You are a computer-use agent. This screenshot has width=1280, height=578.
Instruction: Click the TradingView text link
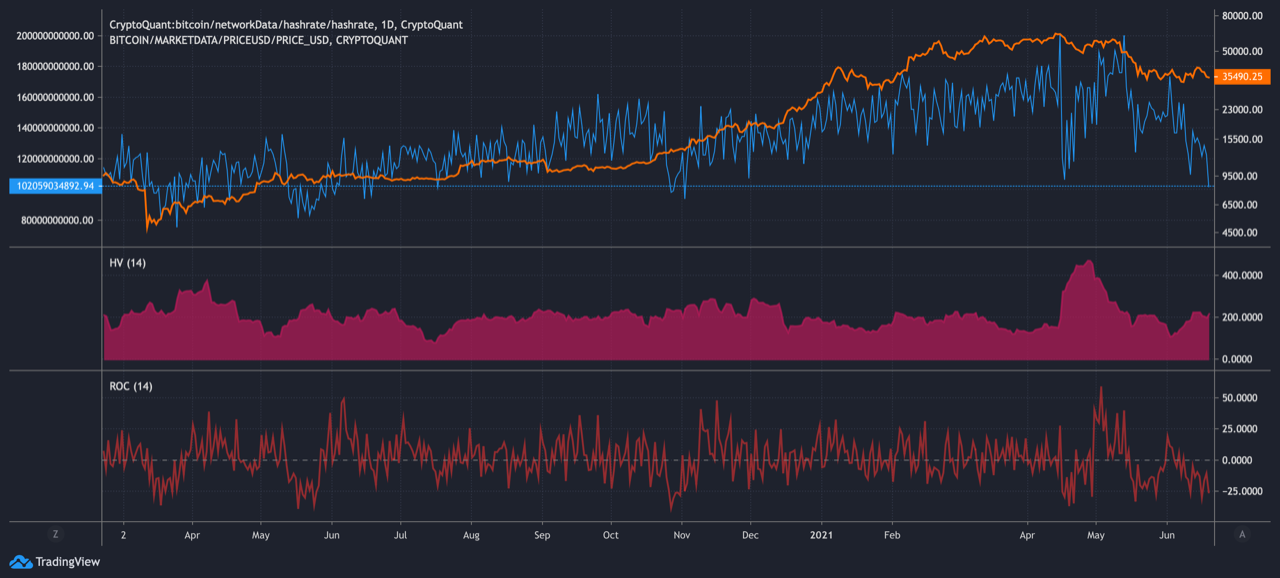[67, 562]
